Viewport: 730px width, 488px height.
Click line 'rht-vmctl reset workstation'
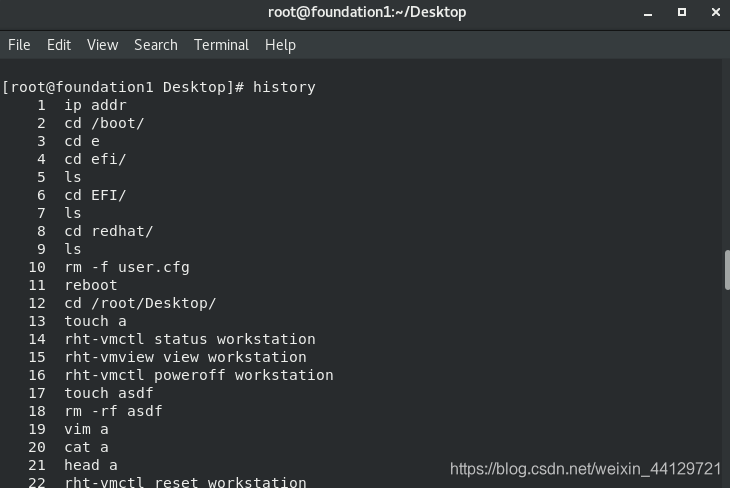tap(185, 482)
